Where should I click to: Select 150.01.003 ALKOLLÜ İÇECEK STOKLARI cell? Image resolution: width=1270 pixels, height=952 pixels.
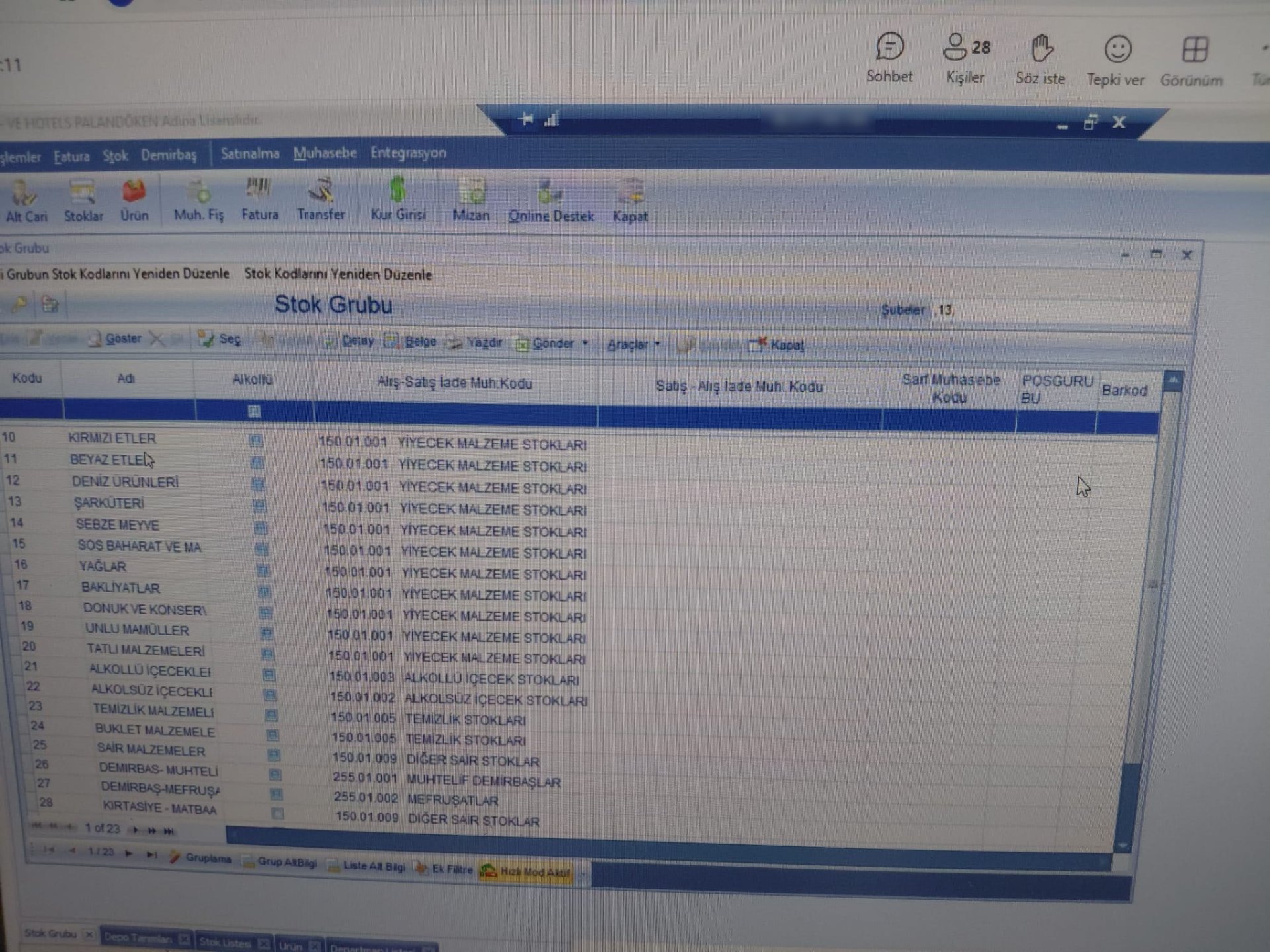[x=454, y=678]
